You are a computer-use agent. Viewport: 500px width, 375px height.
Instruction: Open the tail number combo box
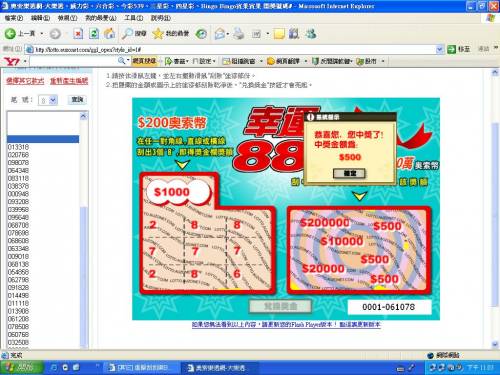tap(48, 100)
